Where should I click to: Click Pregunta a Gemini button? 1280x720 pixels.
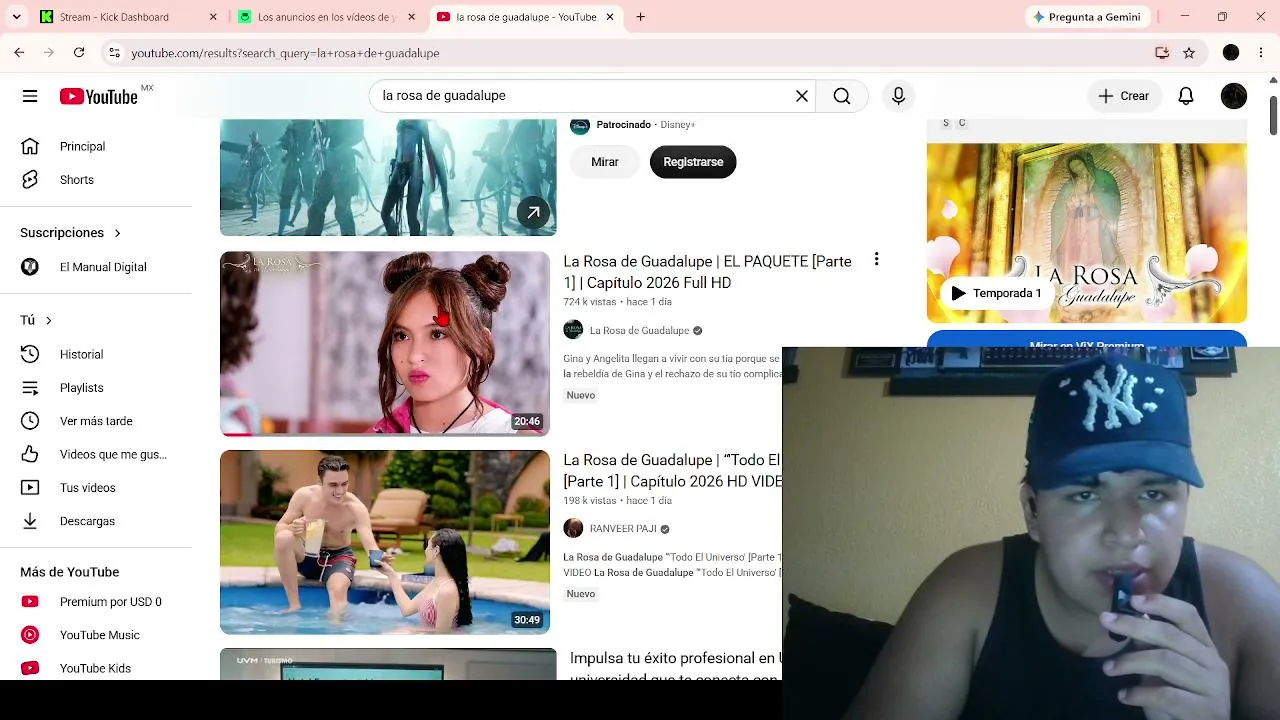click(1087, 17)
